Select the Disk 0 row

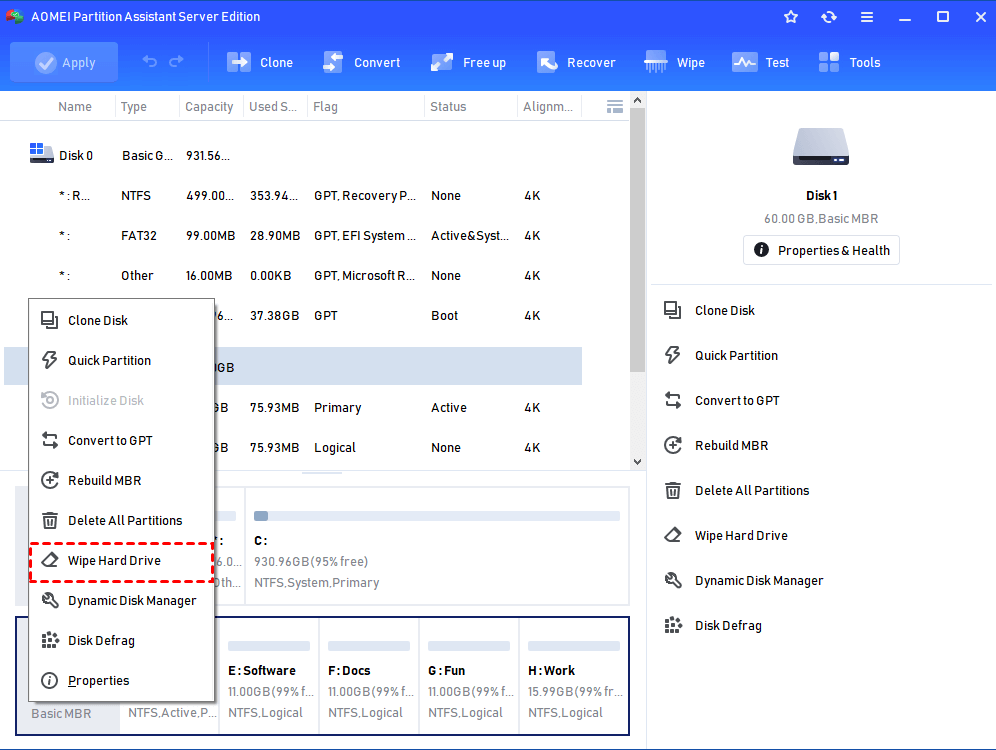tap(293, 156)
